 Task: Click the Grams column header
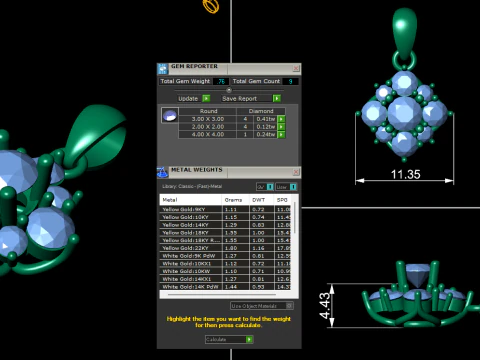point(235,200)
